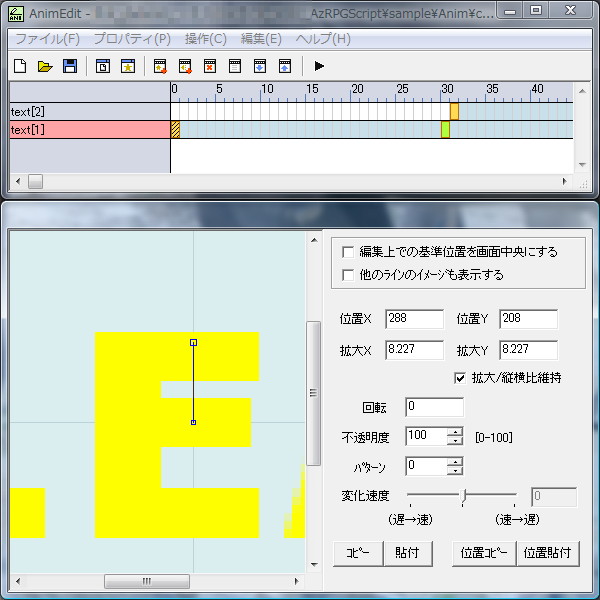Move line down with blue down-arrow icon
The height and width of the screenshot is (600, 600).
260,66
